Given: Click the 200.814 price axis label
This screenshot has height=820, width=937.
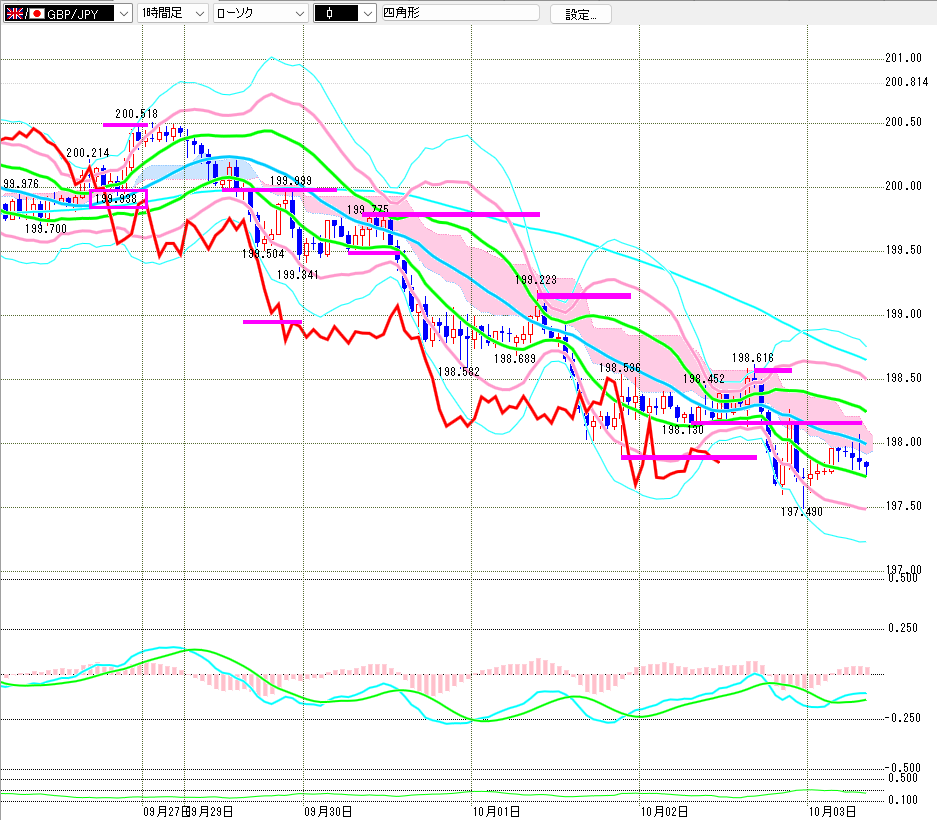Looking at the screenshot, I should point(906,83).
